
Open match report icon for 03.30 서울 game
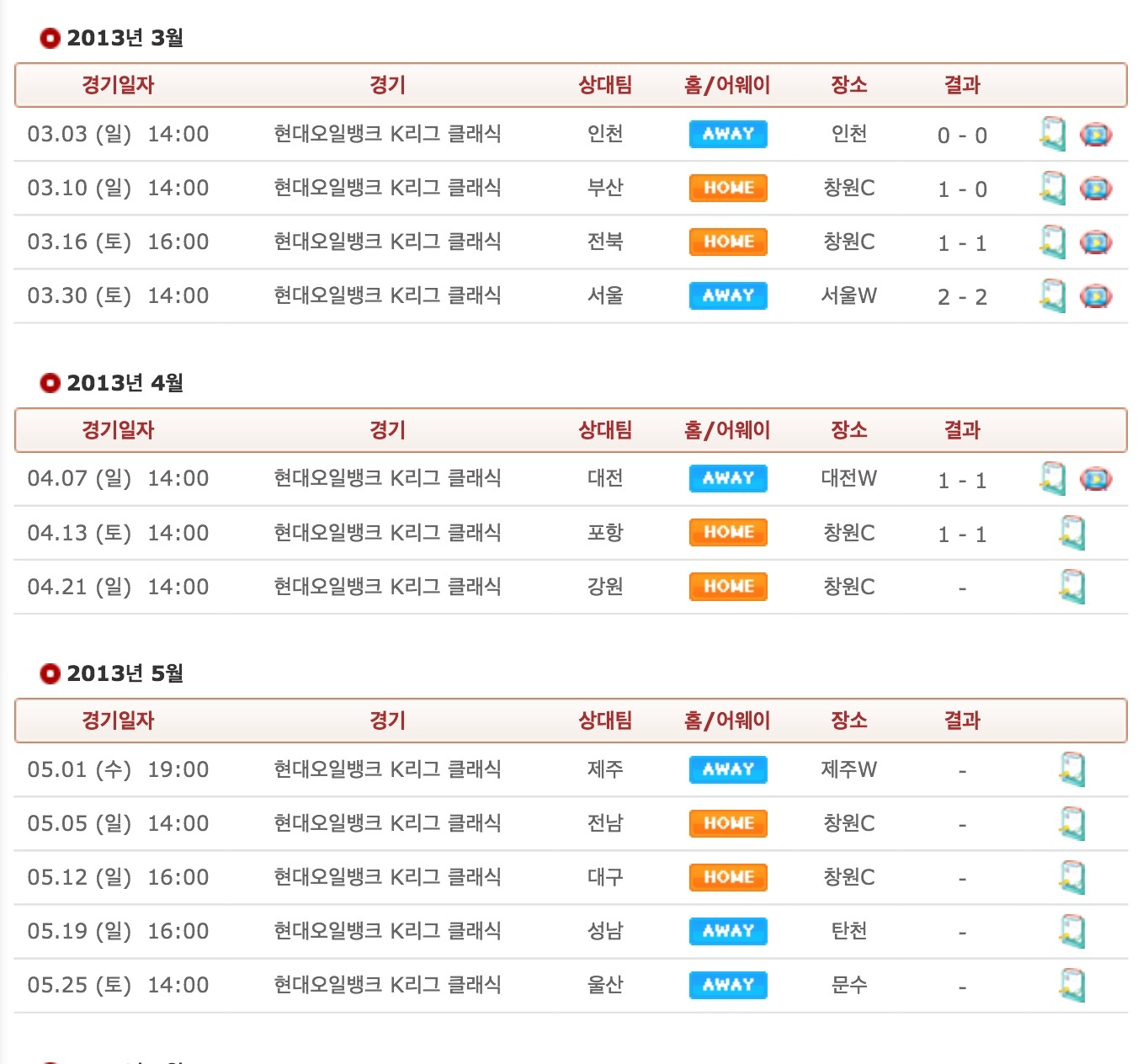pos(1053,295)
